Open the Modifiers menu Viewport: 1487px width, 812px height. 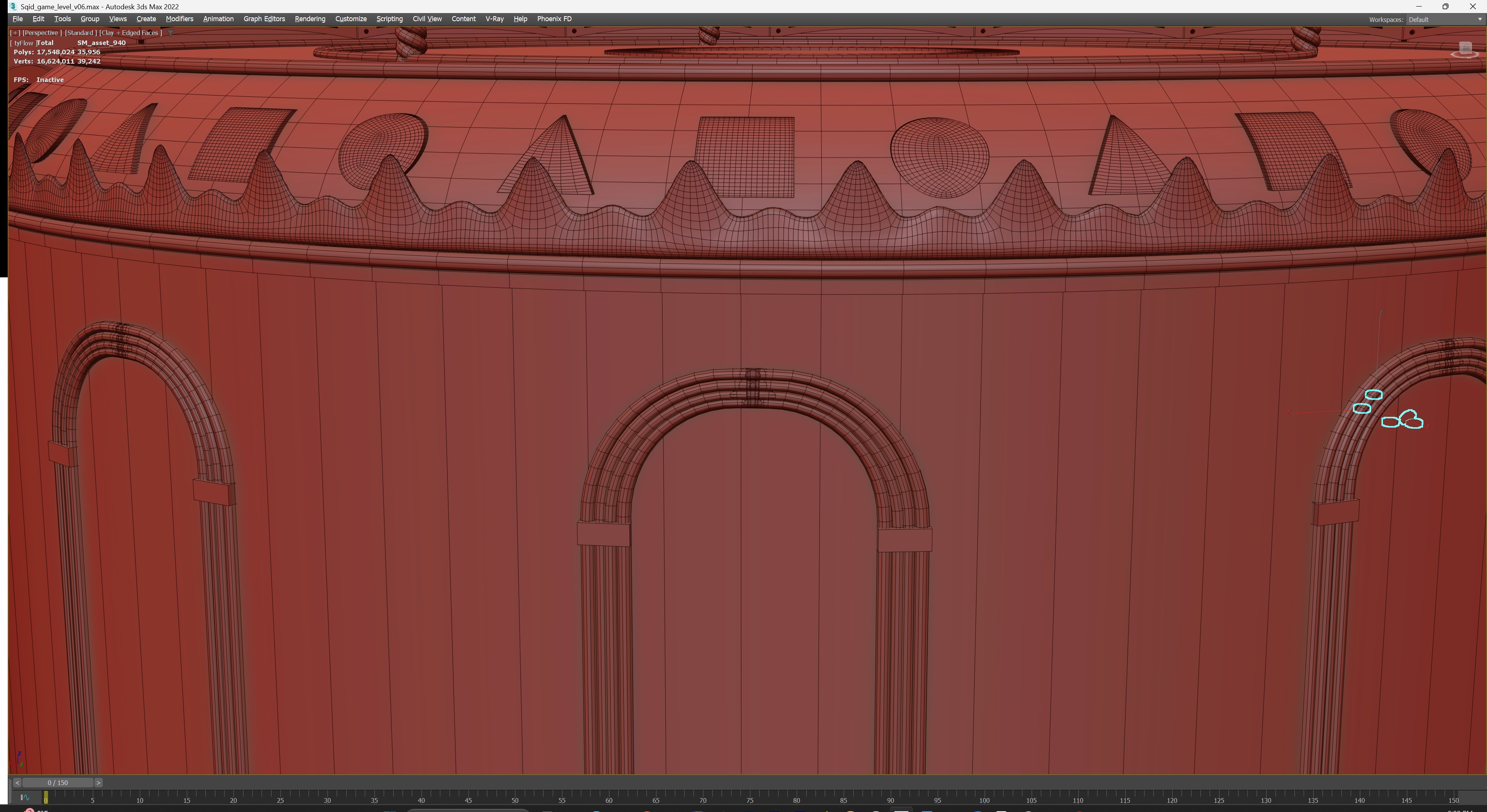pyautogui.click(x=179, y=19)
